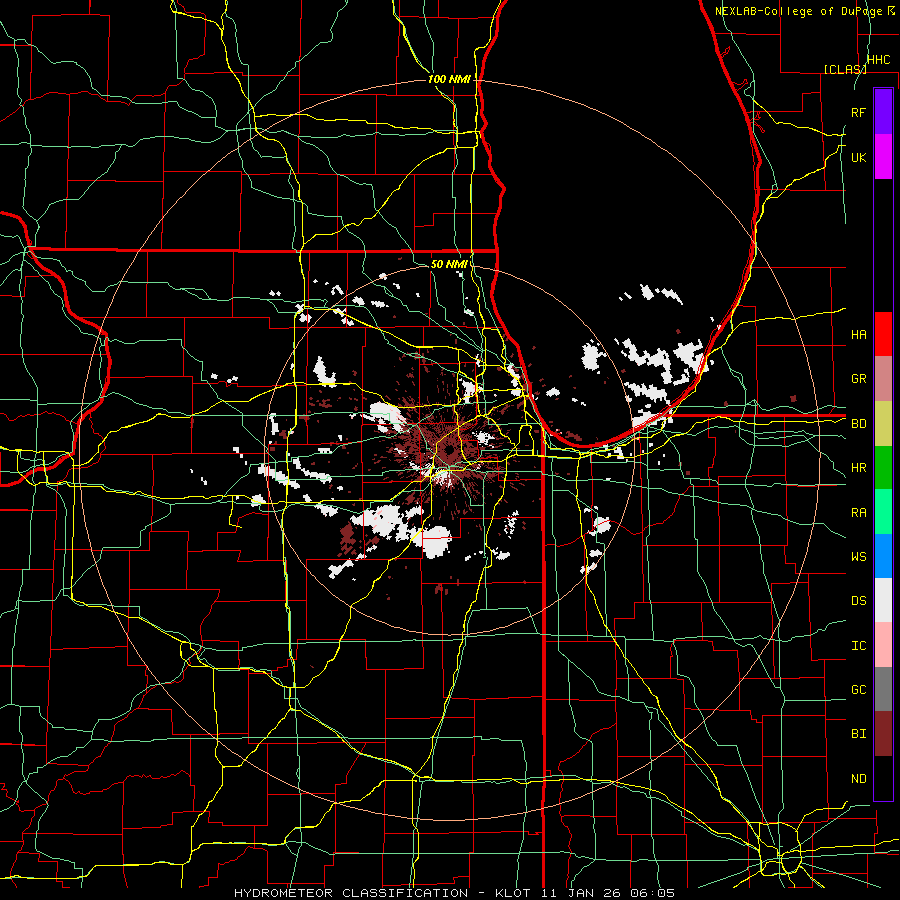
Task: Click the 06:05 timestamp
Action: (x=652, y=893)
